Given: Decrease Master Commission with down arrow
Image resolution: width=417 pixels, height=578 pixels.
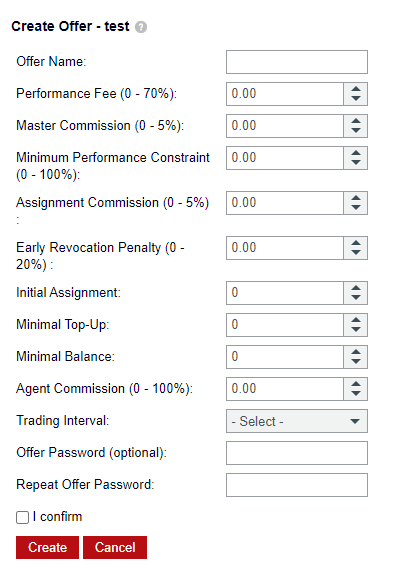Looking at the screenshot, I should [x=356, y=131].
